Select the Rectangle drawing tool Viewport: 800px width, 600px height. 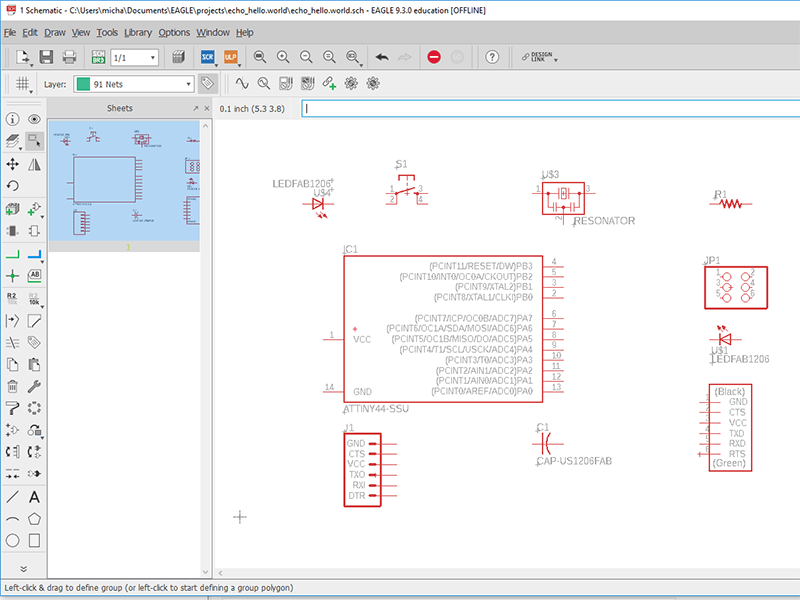[x=34, y=541]
